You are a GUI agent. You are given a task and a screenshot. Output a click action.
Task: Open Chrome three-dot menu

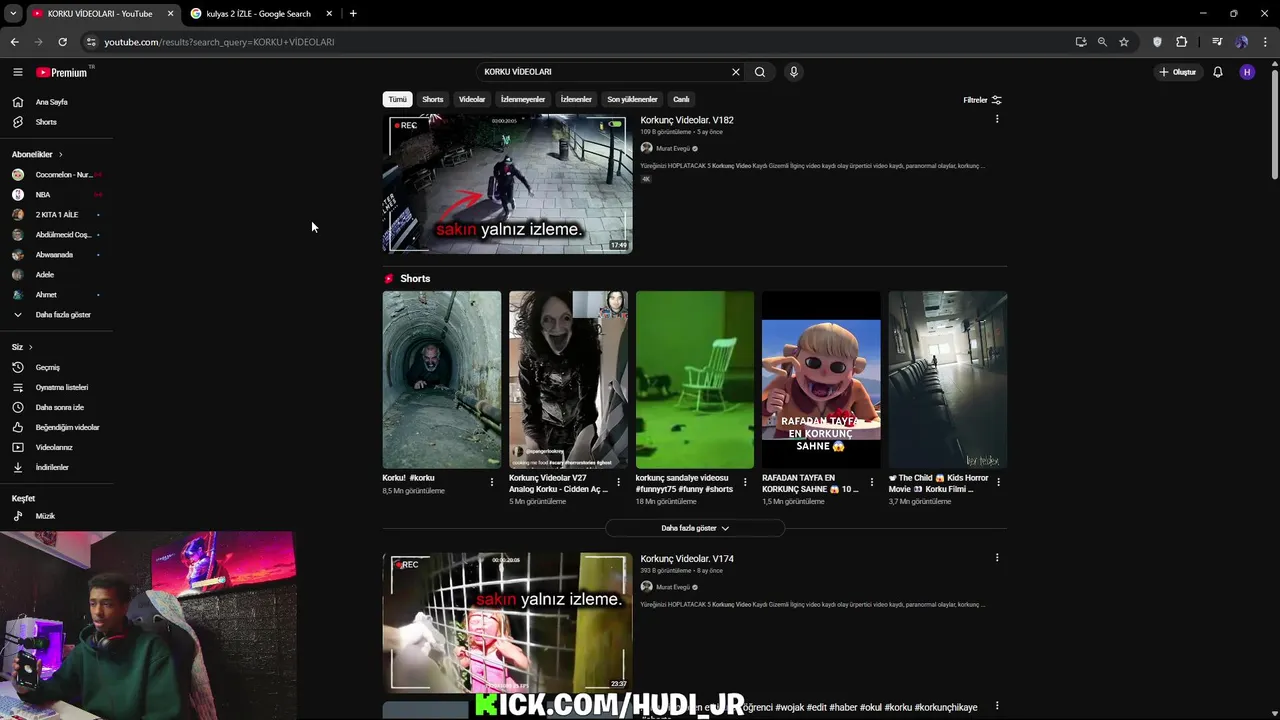click(1265, 42)
